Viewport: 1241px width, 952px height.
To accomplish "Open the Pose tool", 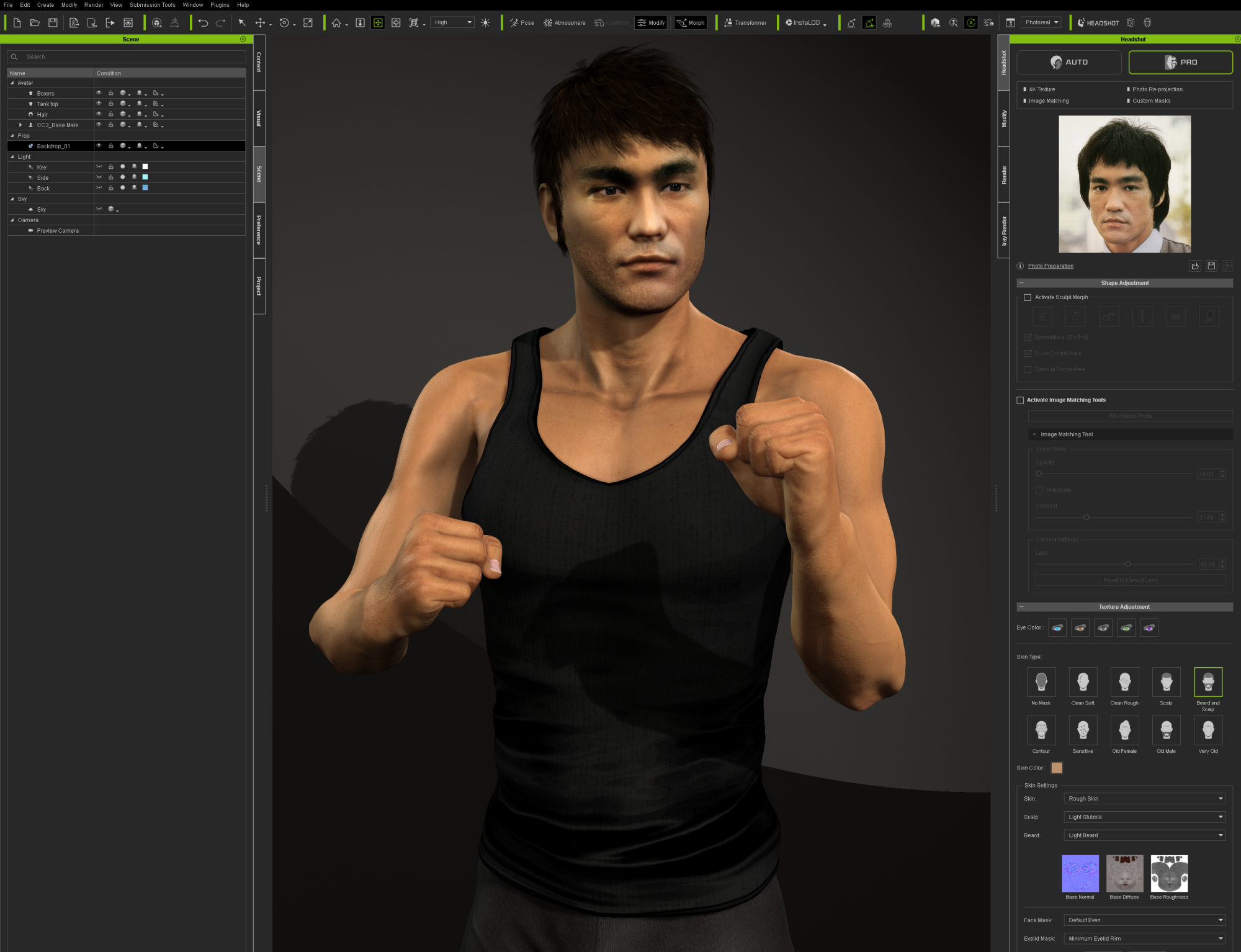I will [522, 23].
